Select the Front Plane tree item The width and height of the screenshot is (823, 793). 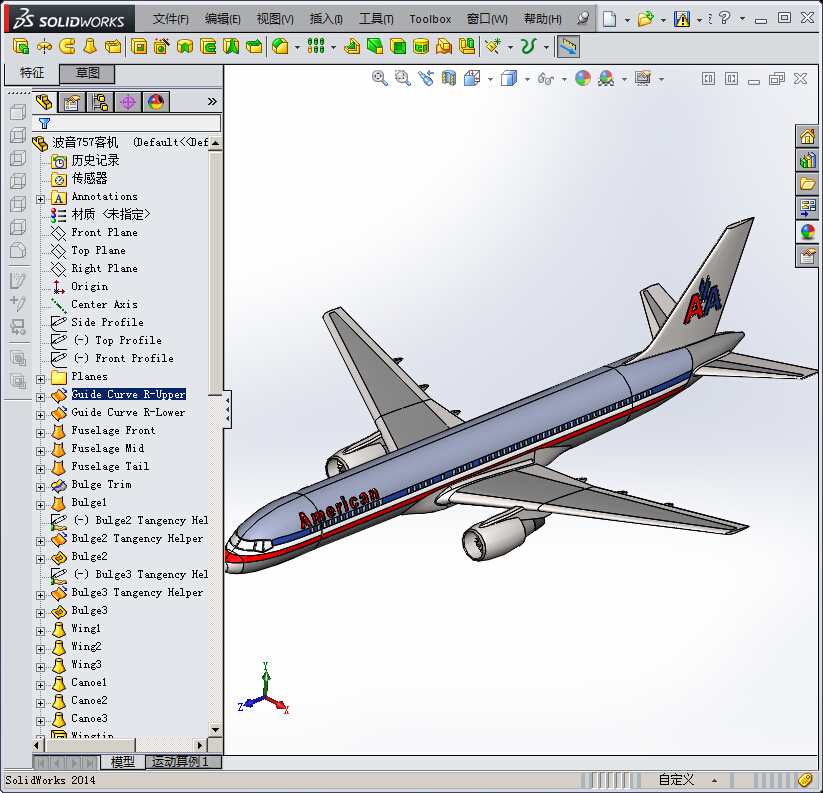(x=104, y=232)
